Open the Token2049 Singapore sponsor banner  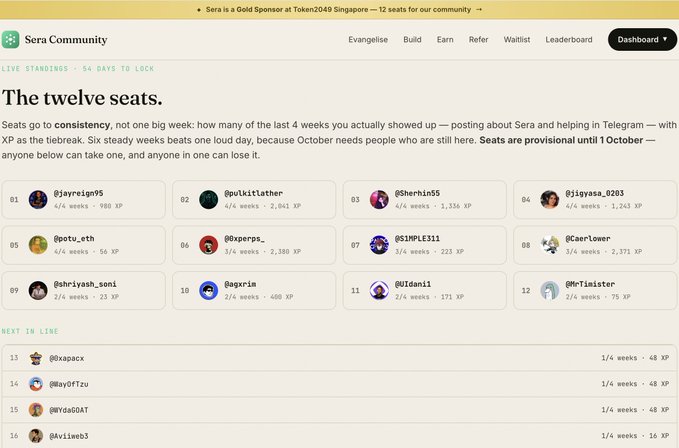(339, 10)
